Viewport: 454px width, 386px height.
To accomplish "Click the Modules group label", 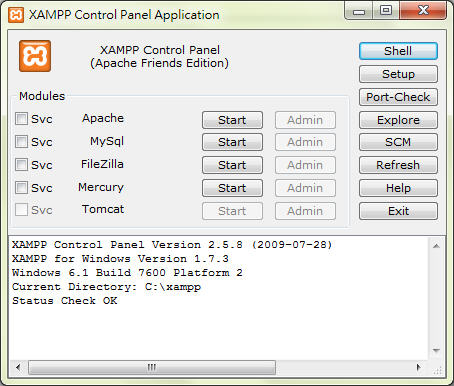I will coord(42,96).
